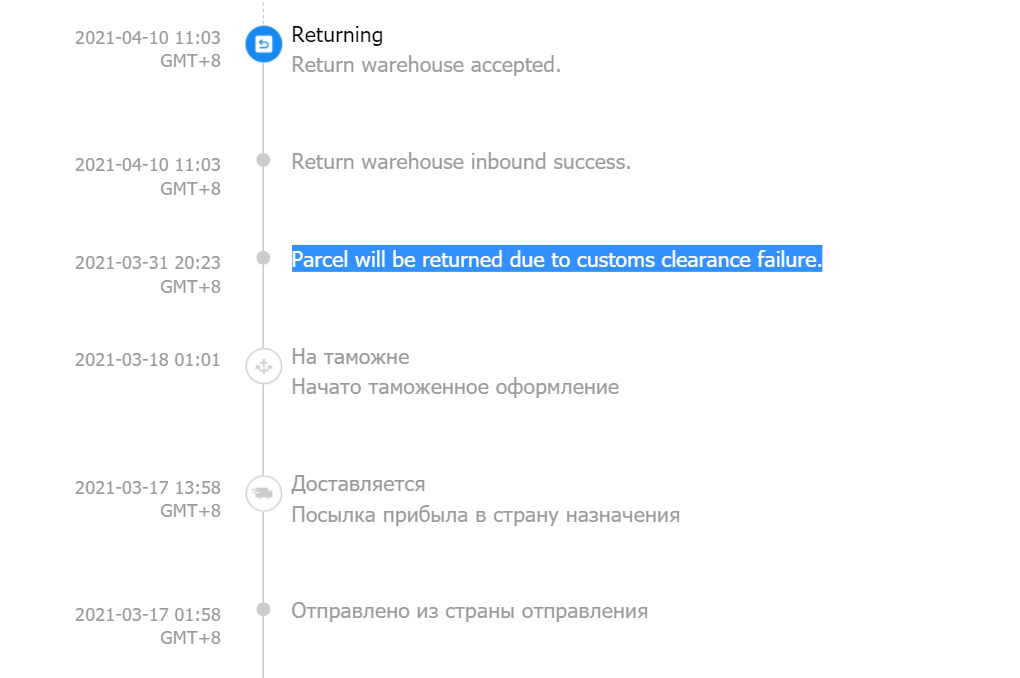Click the Returning status title
Viewport: 1020px width, 678px height.
(337, 35)
